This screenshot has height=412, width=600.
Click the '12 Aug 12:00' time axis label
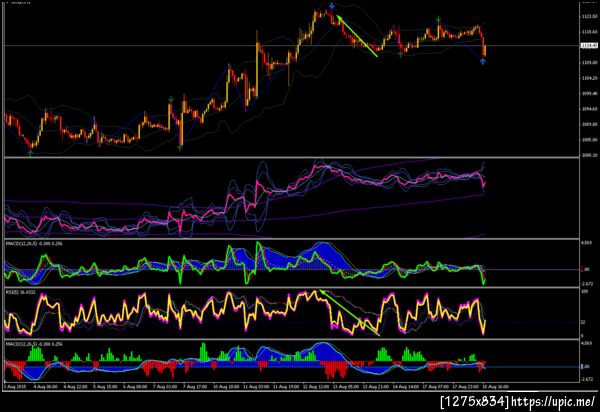[316, 387]
